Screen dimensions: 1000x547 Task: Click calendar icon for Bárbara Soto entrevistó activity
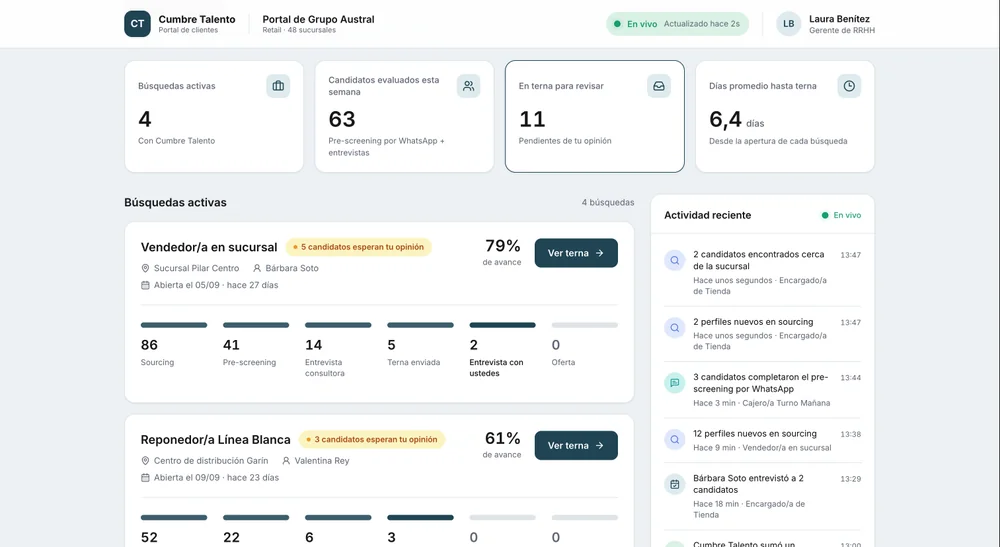(x=675, y=484)
